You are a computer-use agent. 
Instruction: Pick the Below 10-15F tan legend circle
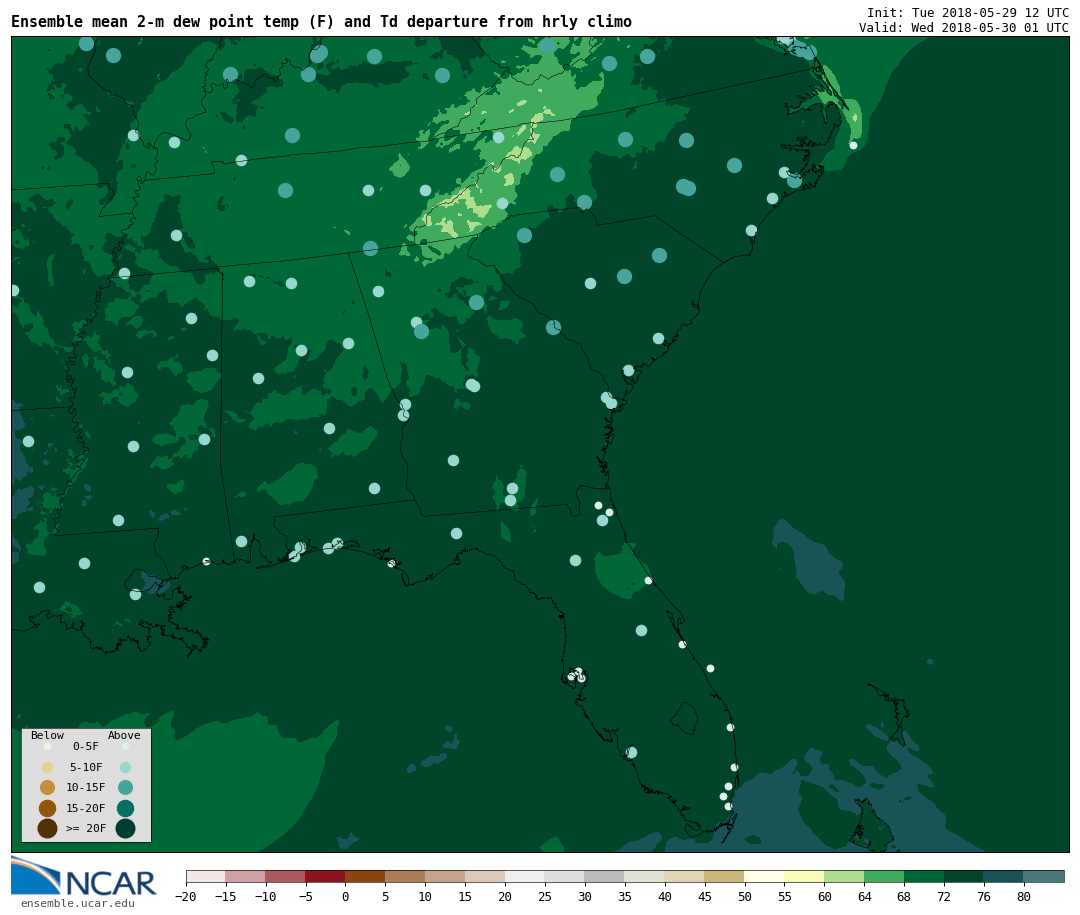point(47,787)
